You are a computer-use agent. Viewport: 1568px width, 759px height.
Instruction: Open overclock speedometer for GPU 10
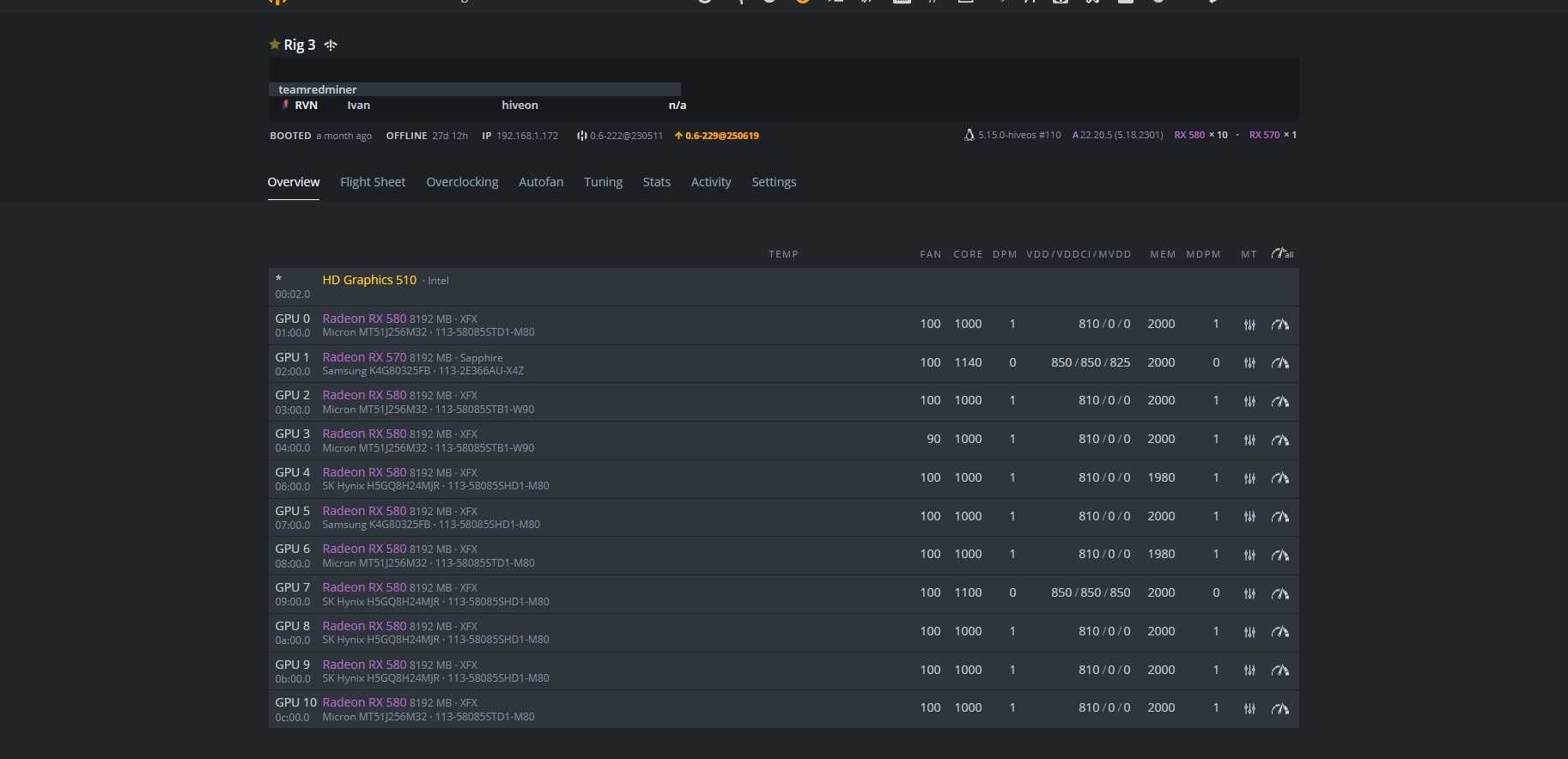point(1280,708)
